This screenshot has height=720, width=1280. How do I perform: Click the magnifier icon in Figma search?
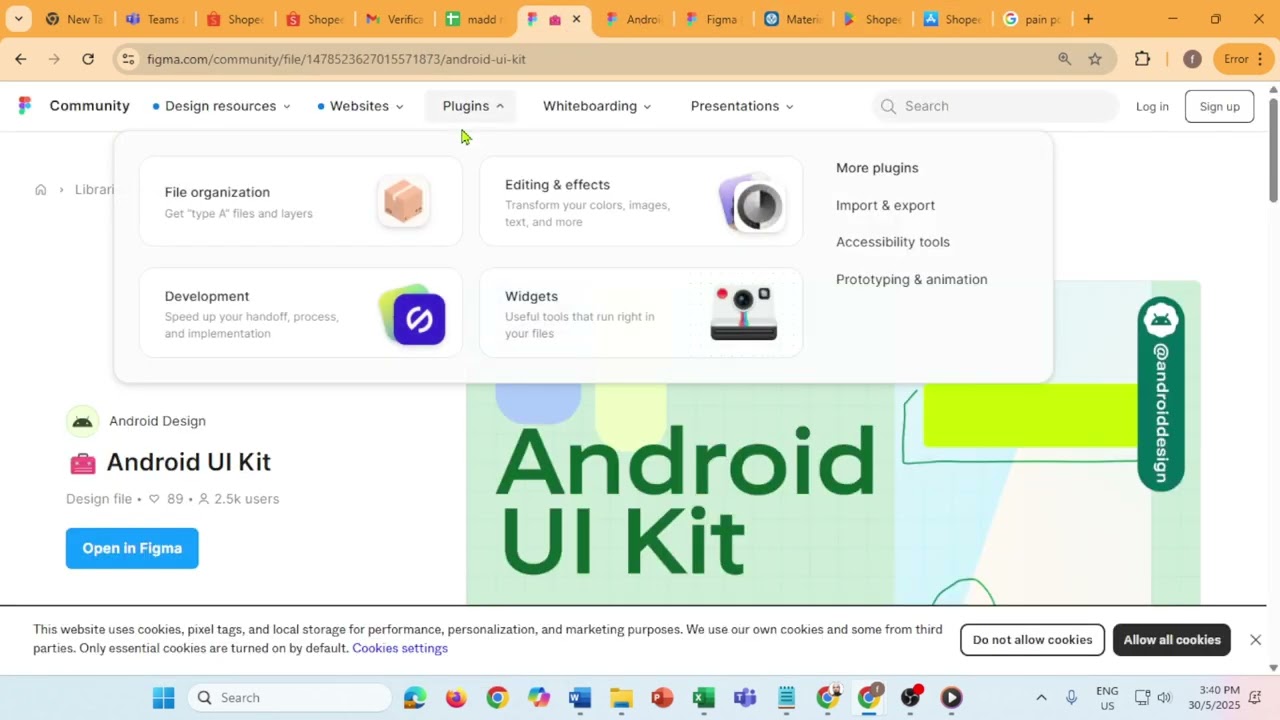click(888, 106)
